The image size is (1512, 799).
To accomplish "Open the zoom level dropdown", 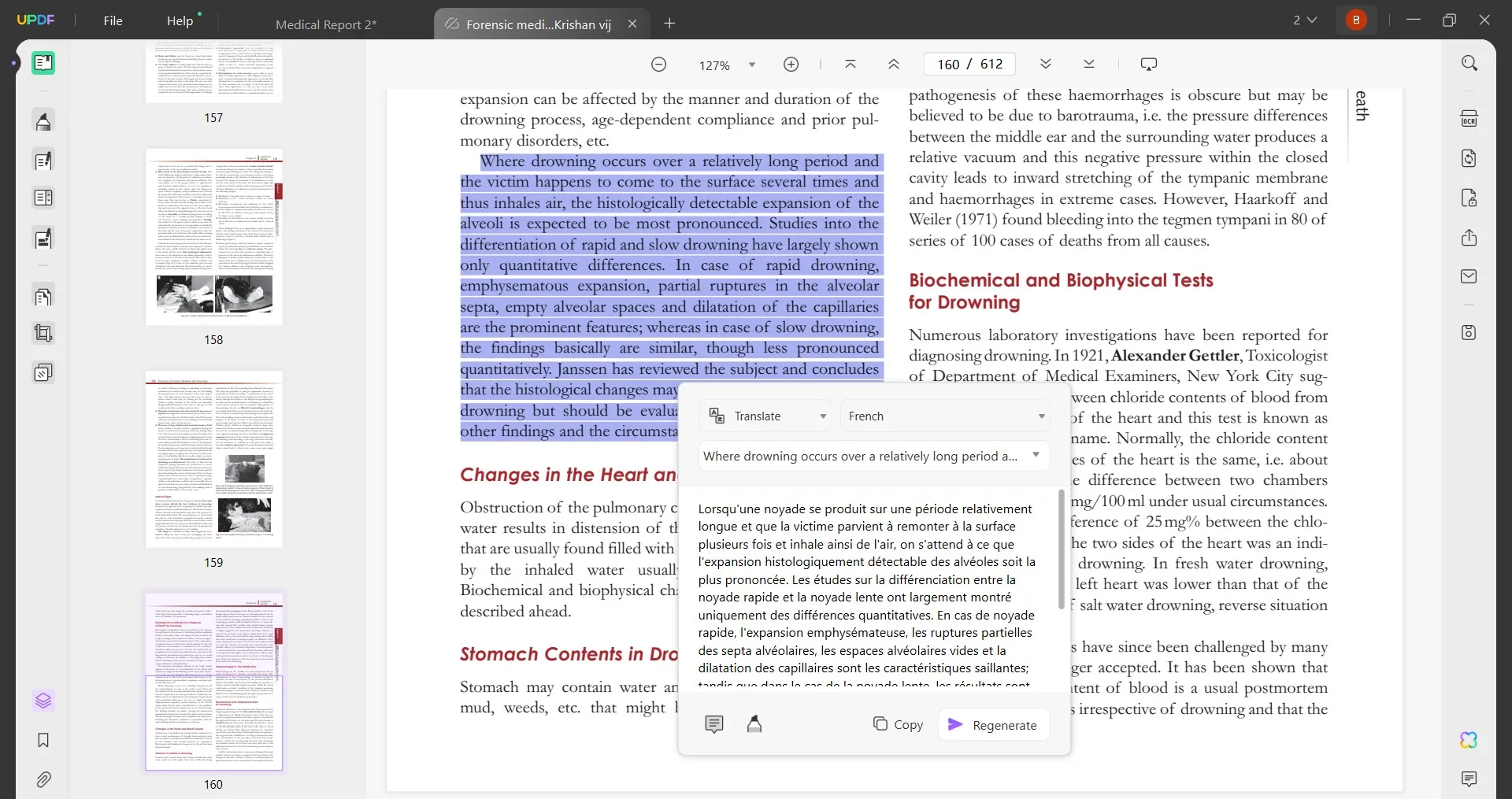I will click(751, 65).
